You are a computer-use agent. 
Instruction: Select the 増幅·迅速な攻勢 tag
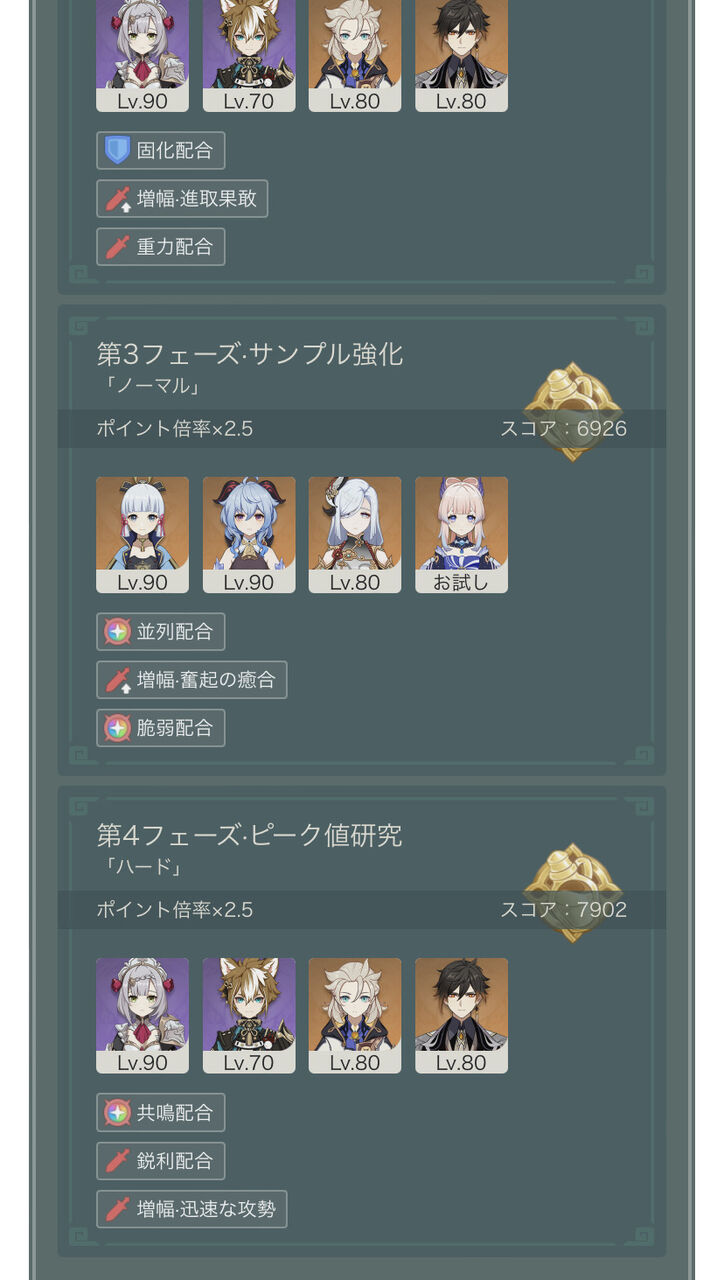(x=192, y=1209)
